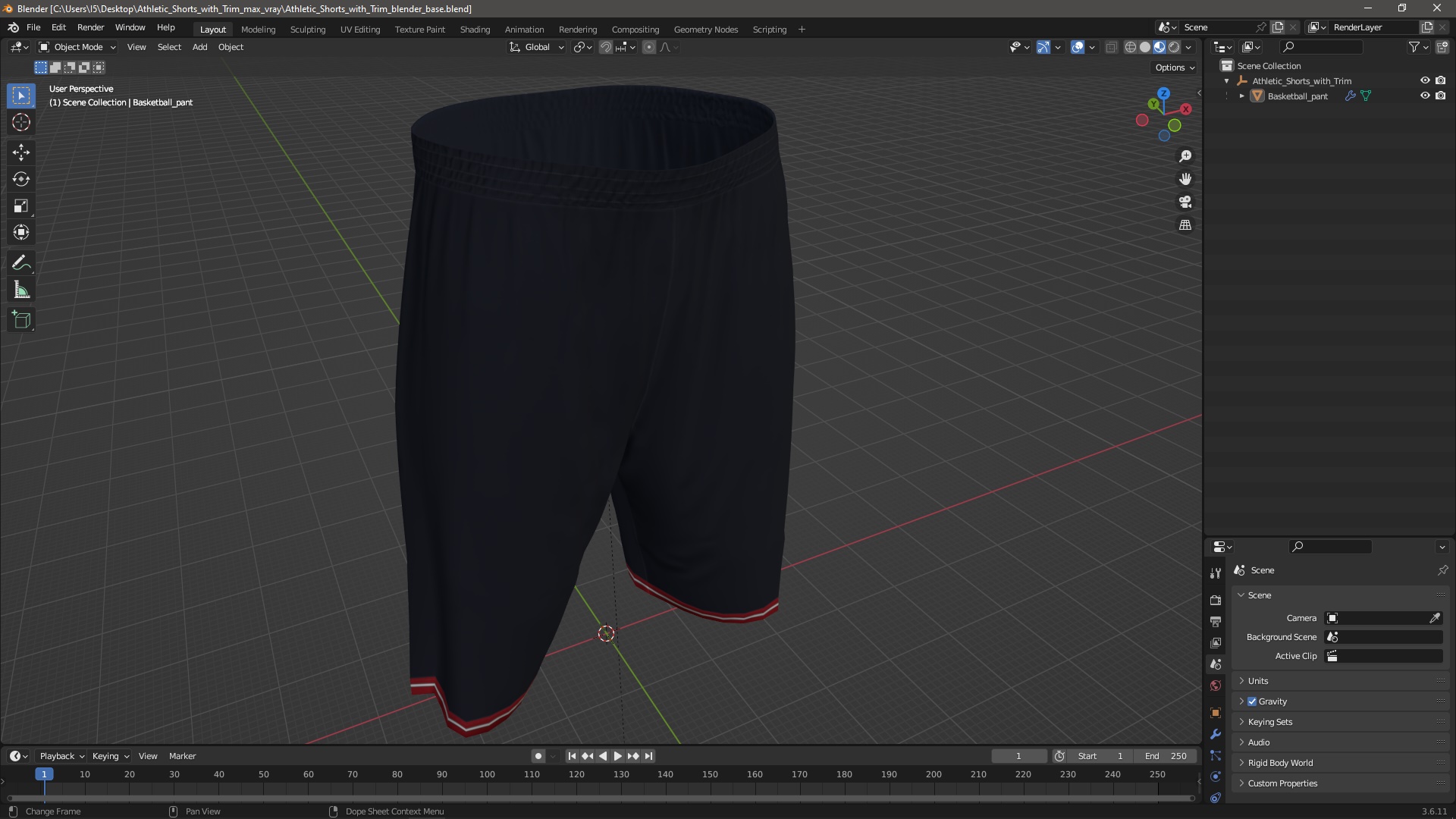Click the 3D Cursor tool
This screenshot has width=1456, height=819.
click(x=20, y=122)
